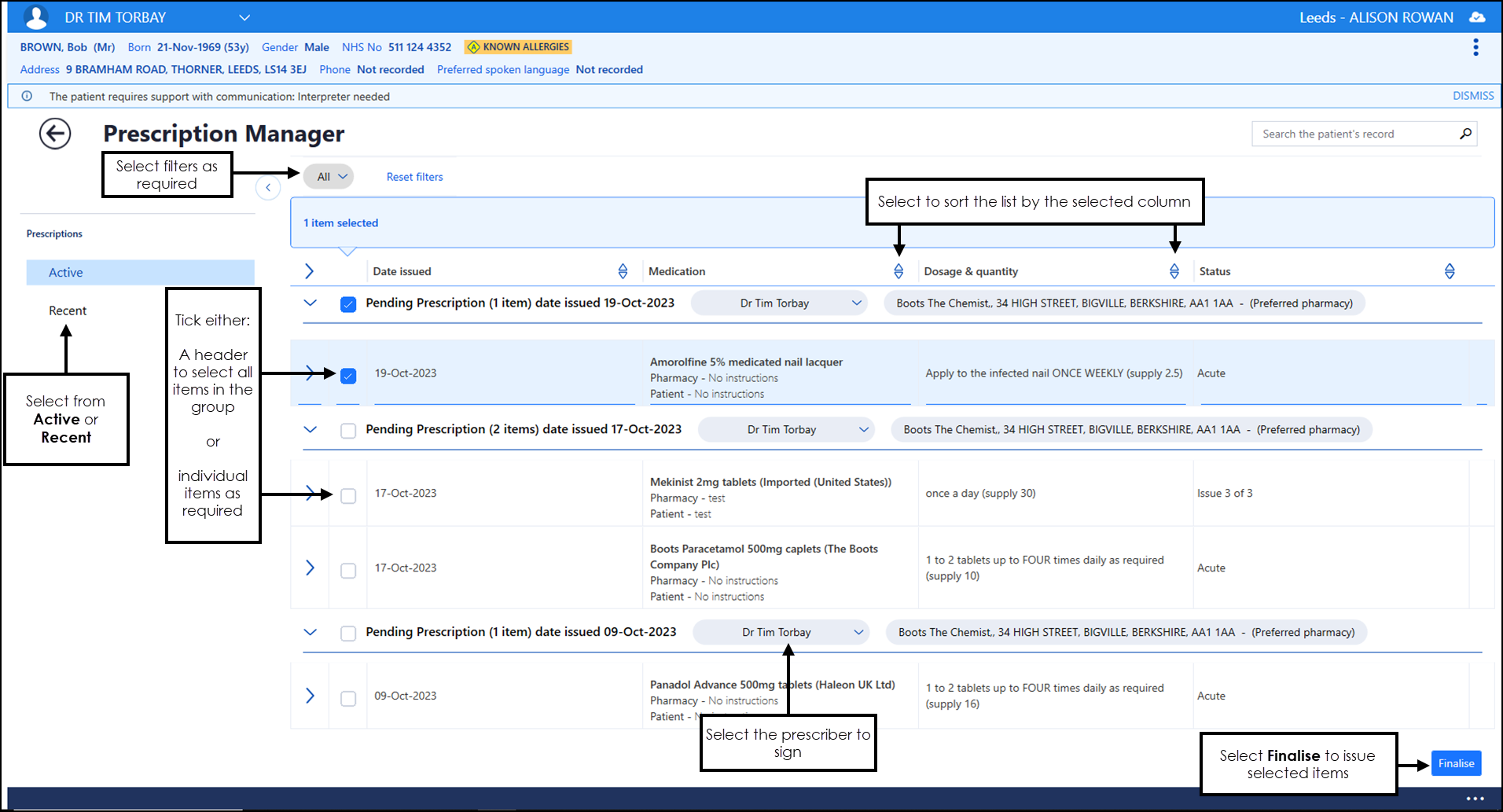Open the All filter dropdown
1503x812 pixels.
(x=329, y=177)
